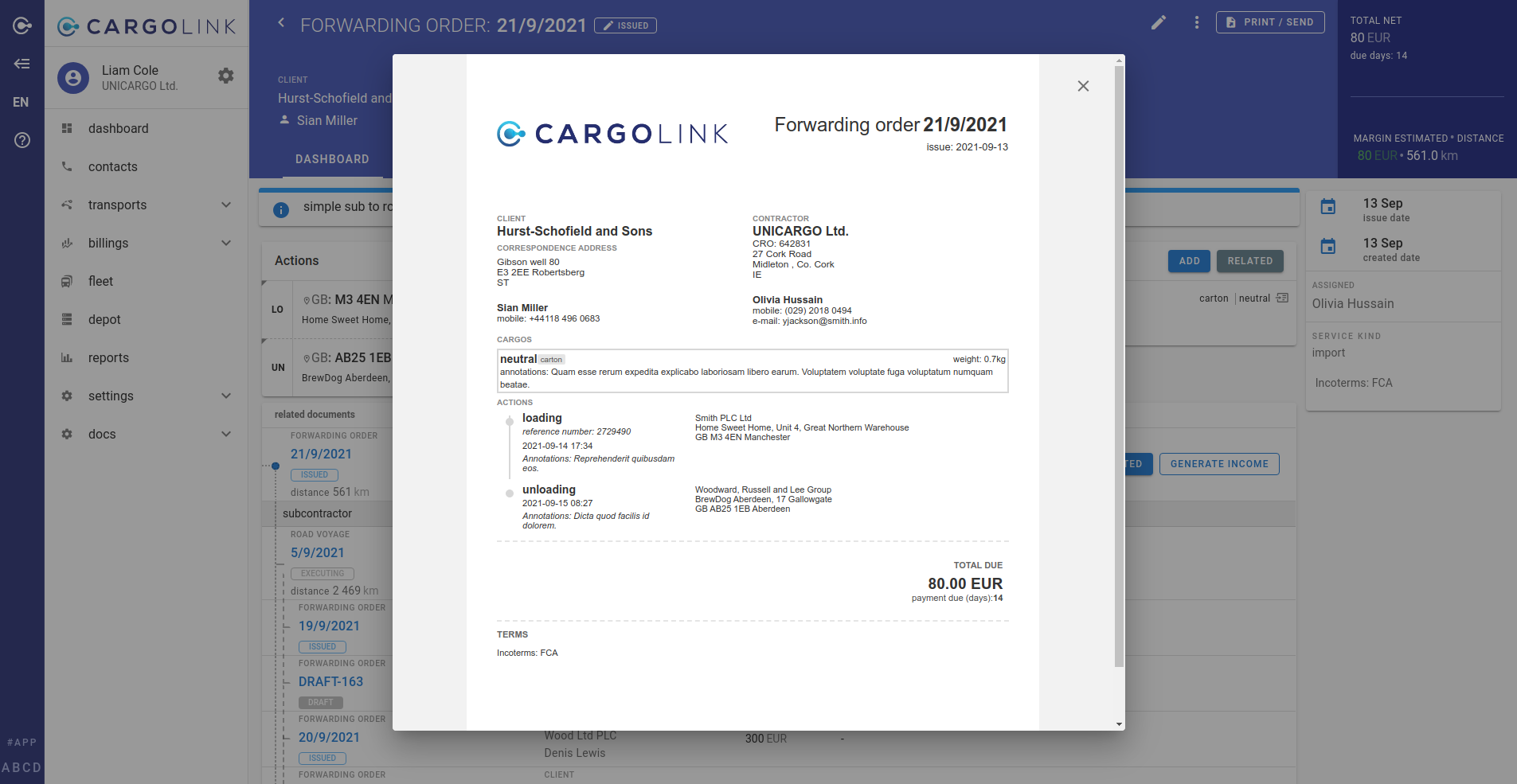Click the preview dialog's vertical scrollbar
Viewport: 1517px width, 784px height.
tap(1119, 366)
